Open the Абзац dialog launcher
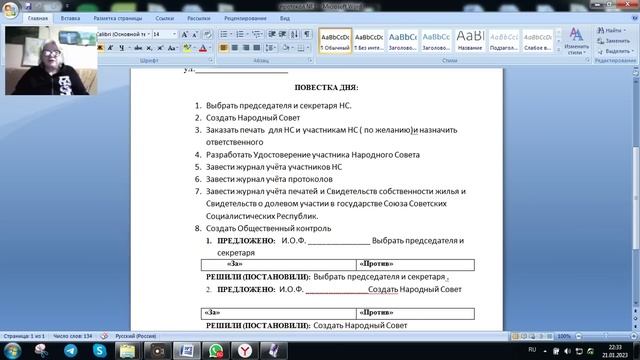 (310, 60)
